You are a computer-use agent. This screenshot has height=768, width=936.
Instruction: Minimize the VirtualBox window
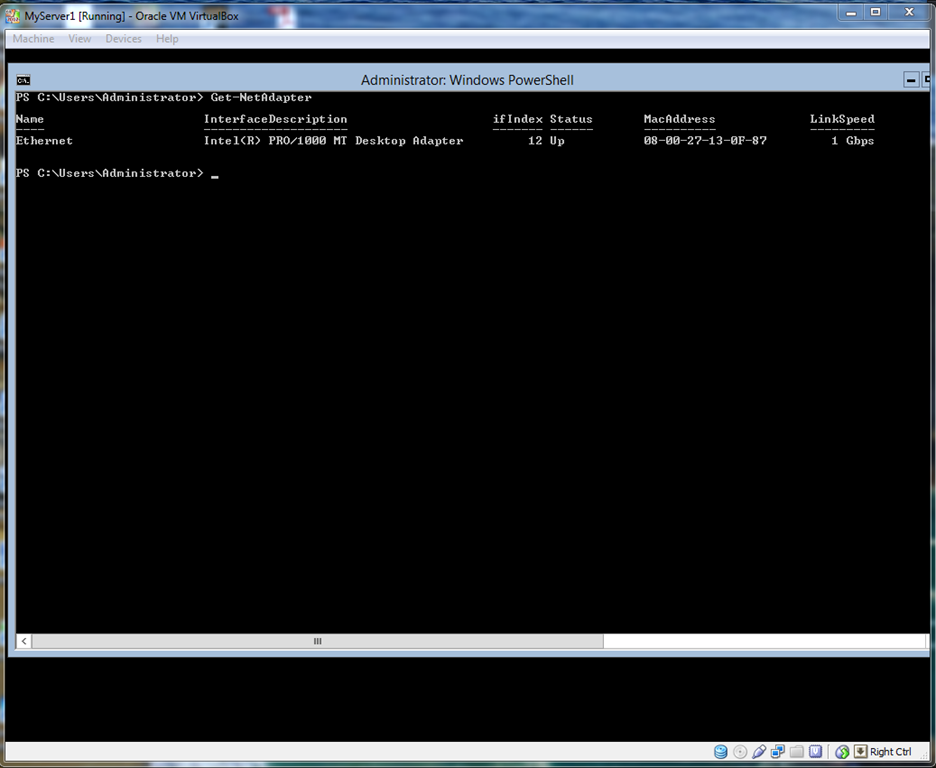coord(851,13)
